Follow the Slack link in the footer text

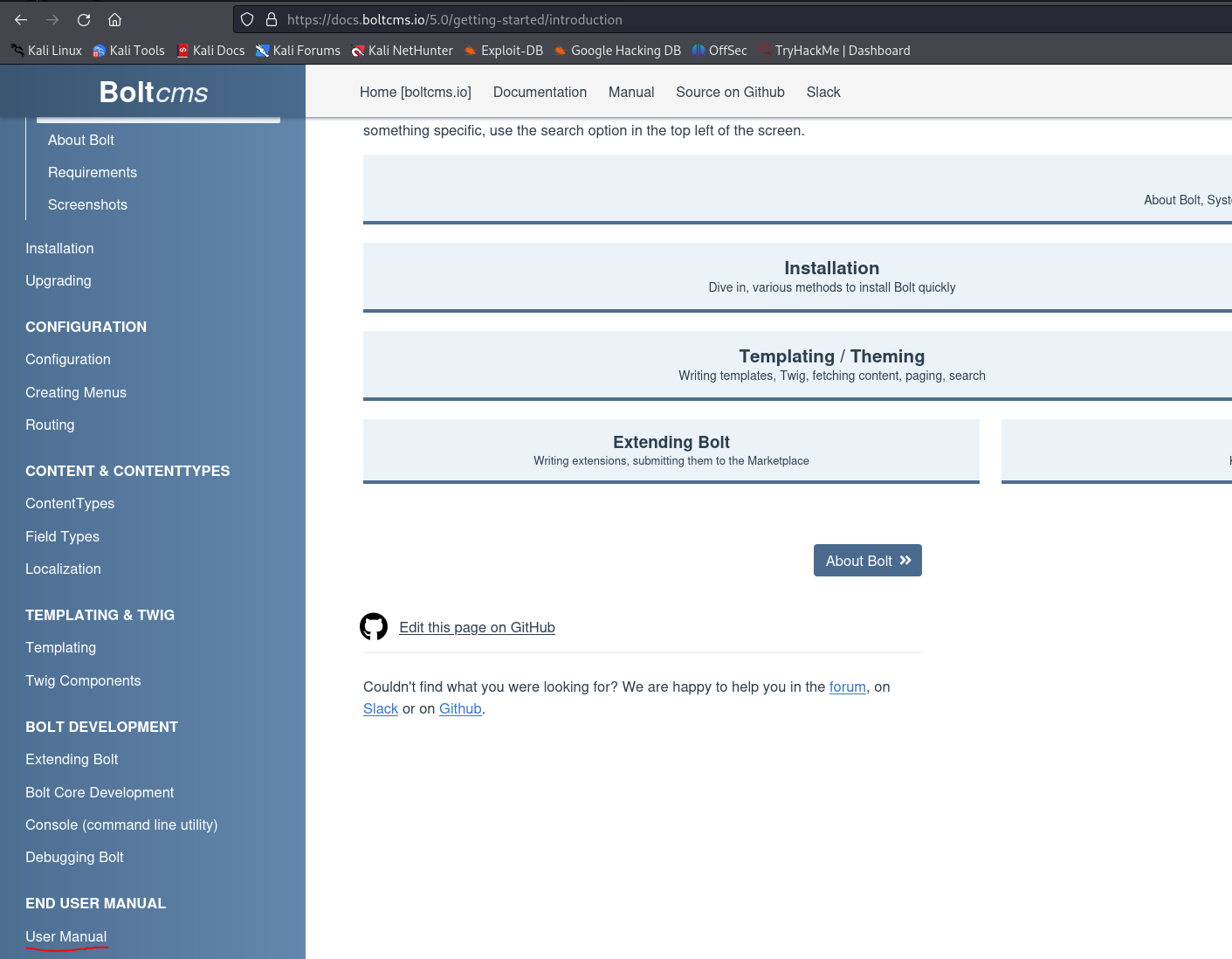click(381, 708)
